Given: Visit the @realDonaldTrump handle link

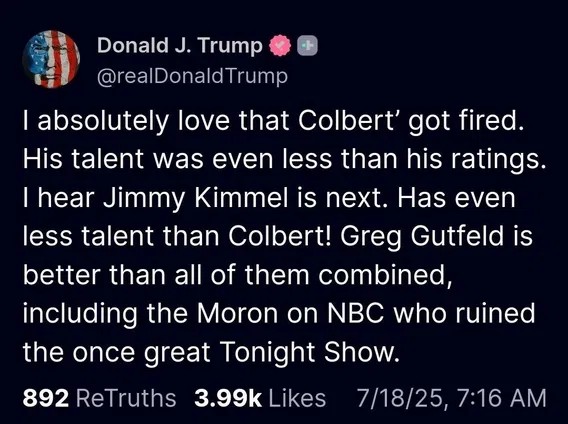Looking at the screenshot, I should [192, 76].
